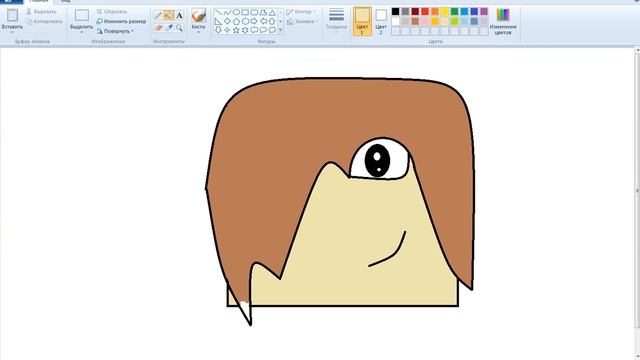Choose the brown color swatch
640x360 pixels.
415,21
